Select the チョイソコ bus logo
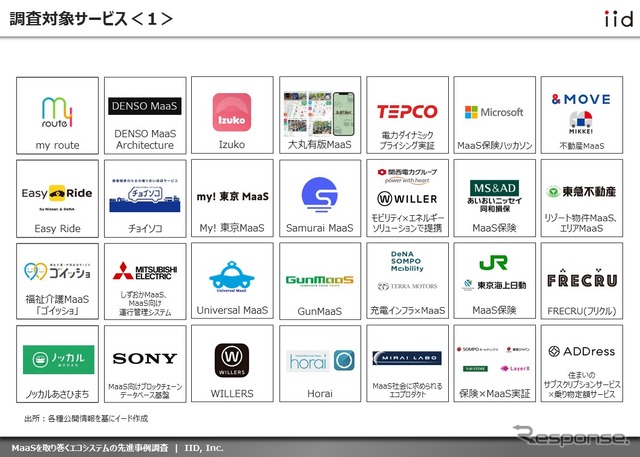 [x=144, y=196]
